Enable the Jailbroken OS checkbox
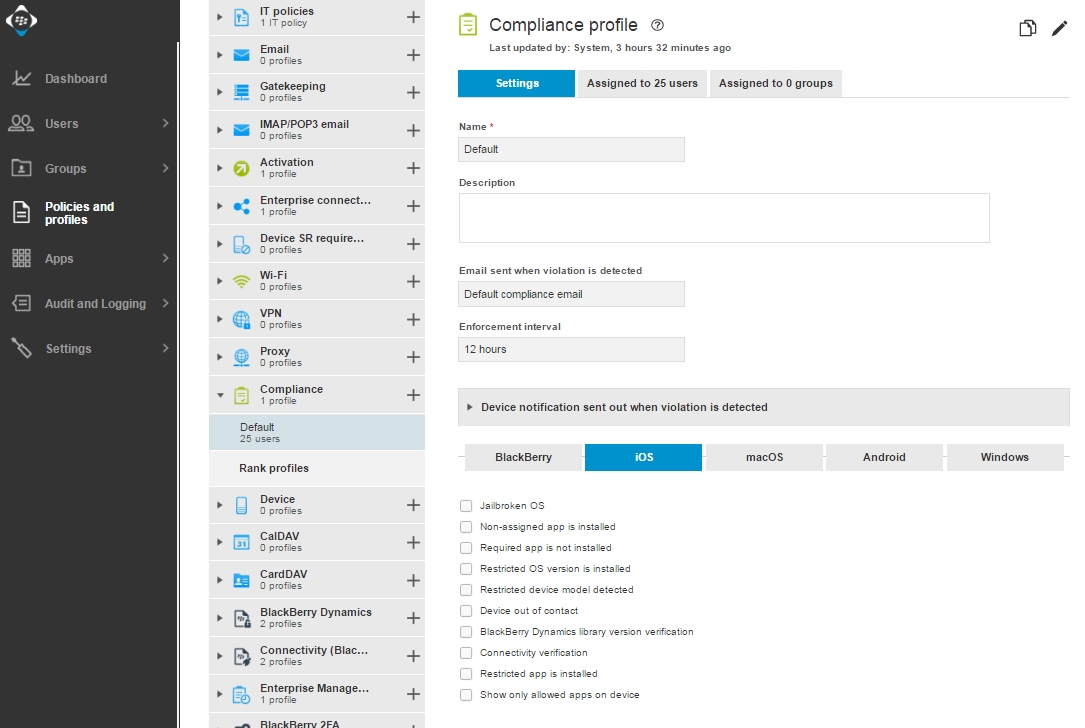This screenshot has width=1085, height=728. (466, 506)
